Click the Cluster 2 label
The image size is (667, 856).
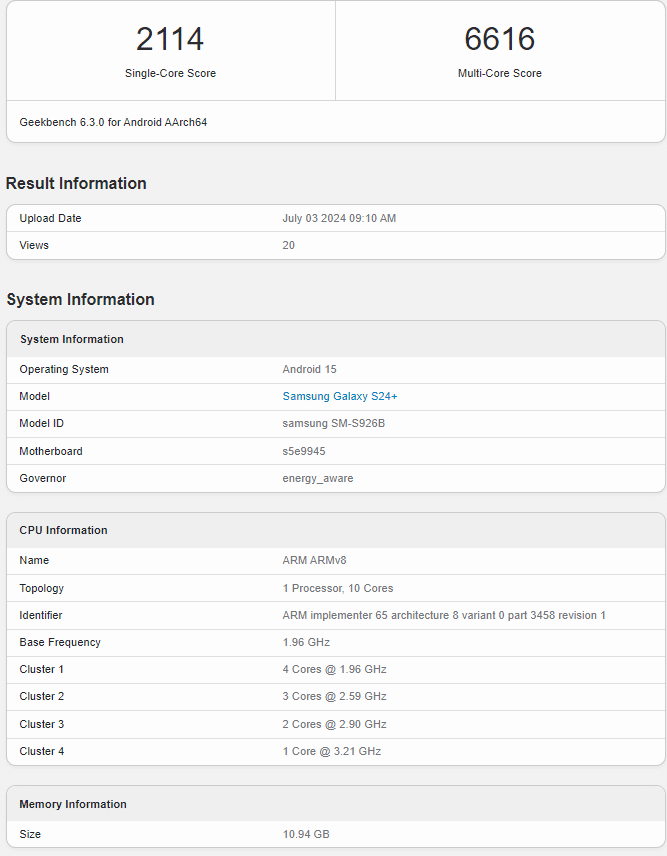pos(41,697)
